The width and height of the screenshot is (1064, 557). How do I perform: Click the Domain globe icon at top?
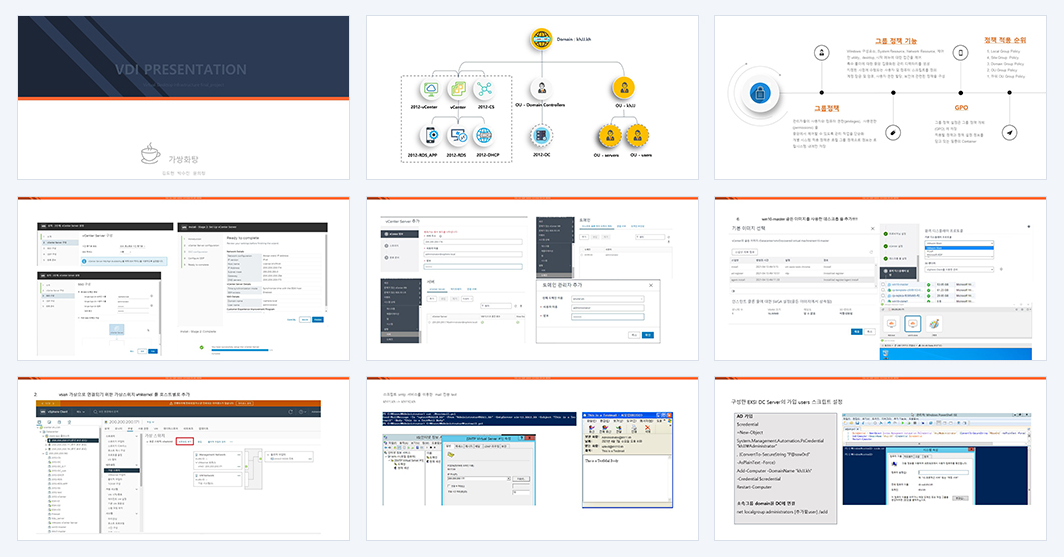tap(542, 39)
